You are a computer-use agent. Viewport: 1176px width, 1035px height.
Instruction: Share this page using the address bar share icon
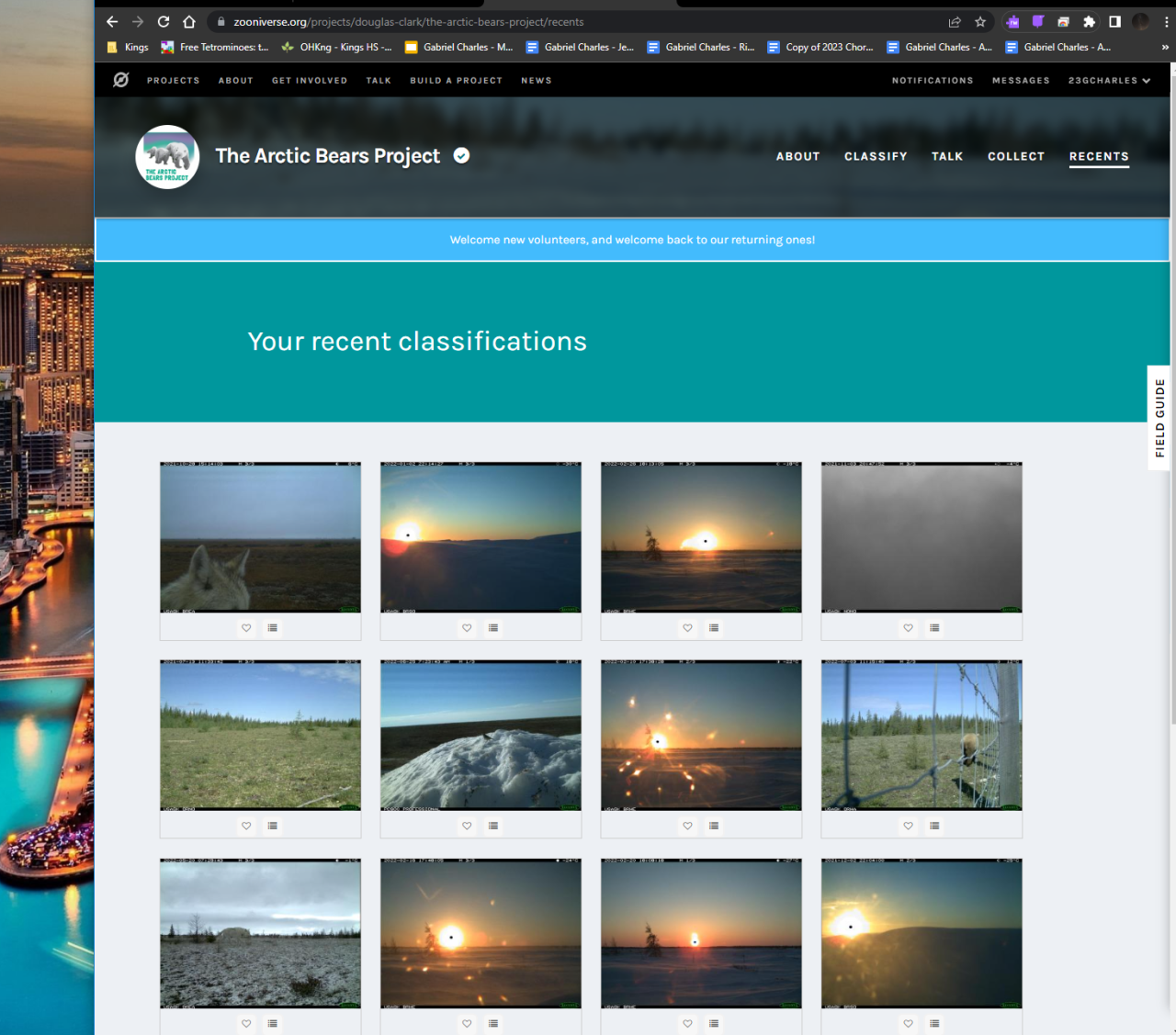(955, 22)
